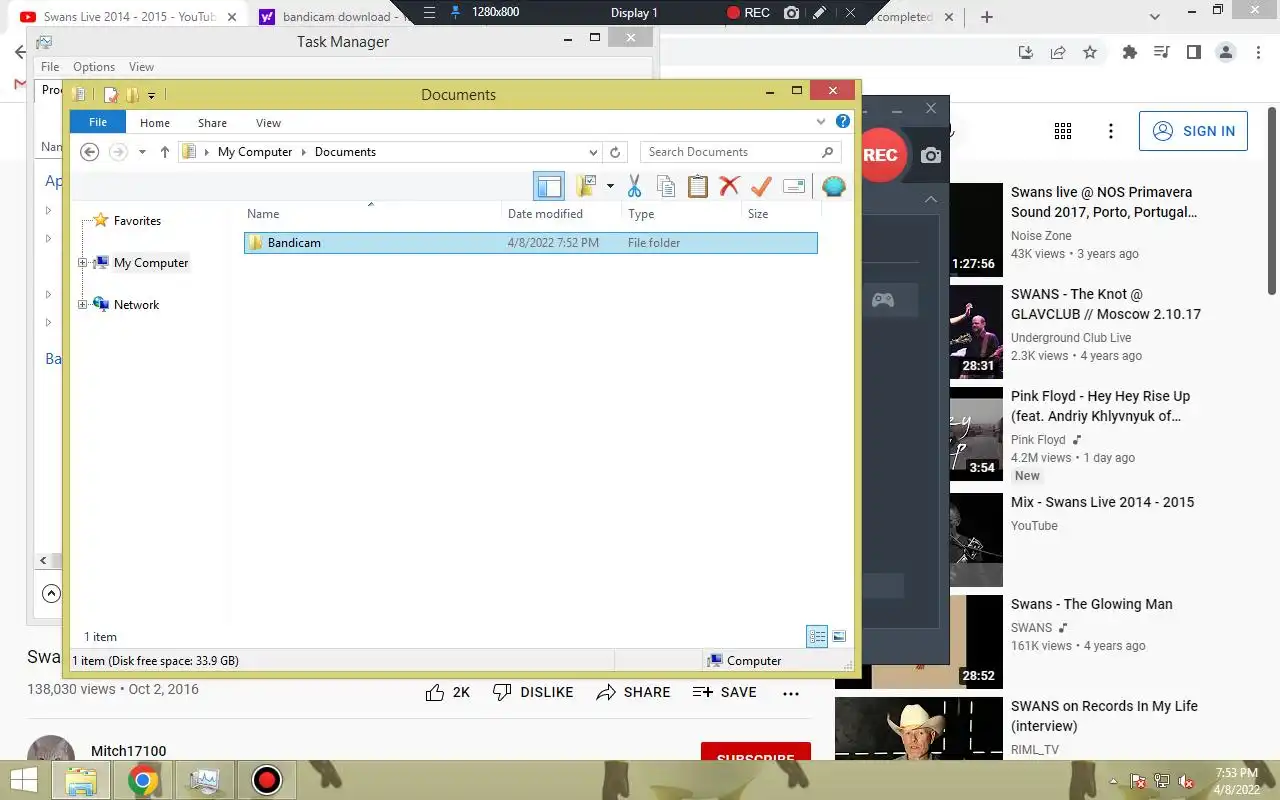Click camera icon in top recording bar
The width and height of the screenshot is (1280, 800).
pos(792,13)
